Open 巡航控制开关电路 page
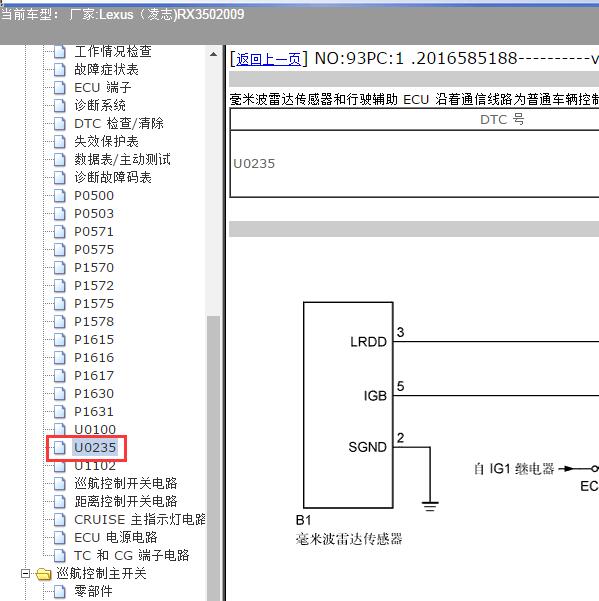 [126, 484]
